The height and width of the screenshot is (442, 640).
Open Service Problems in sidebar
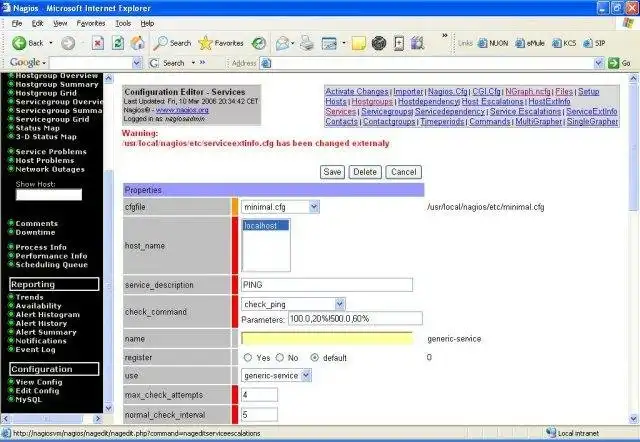coord(51,151)
